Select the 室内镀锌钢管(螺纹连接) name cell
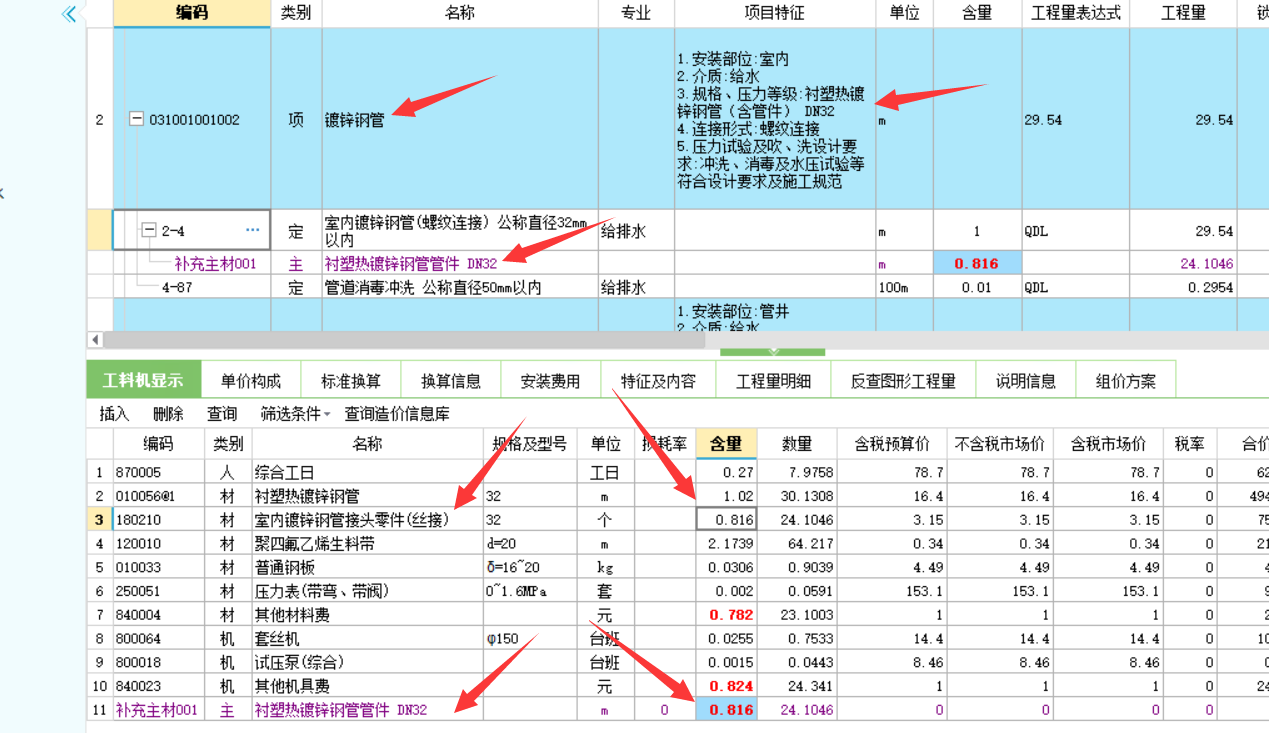Image resolution: width=1269 pixels, height=733 pixels. 460,231
